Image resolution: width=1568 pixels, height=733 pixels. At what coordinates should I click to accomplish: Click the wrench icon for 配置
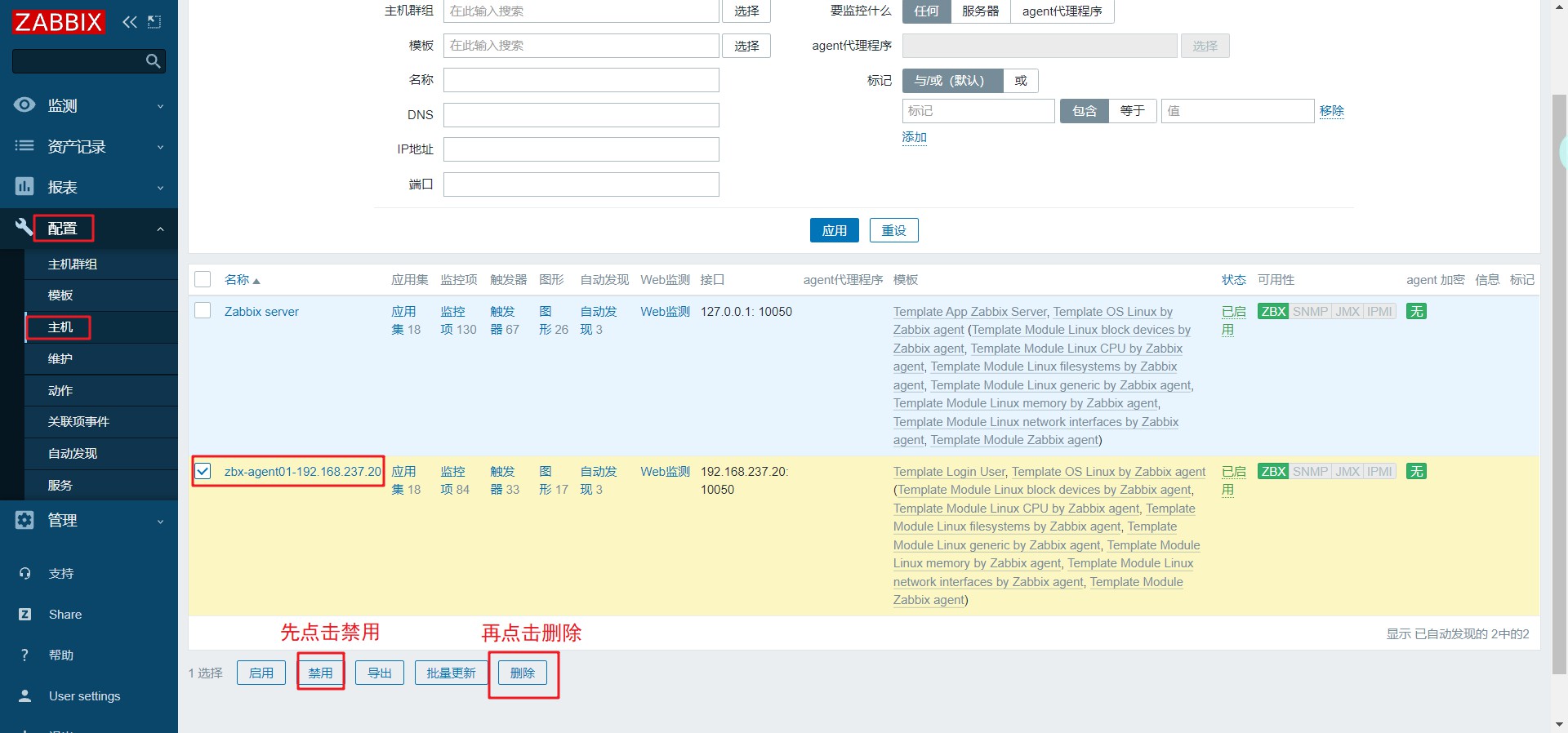point(24,227)
